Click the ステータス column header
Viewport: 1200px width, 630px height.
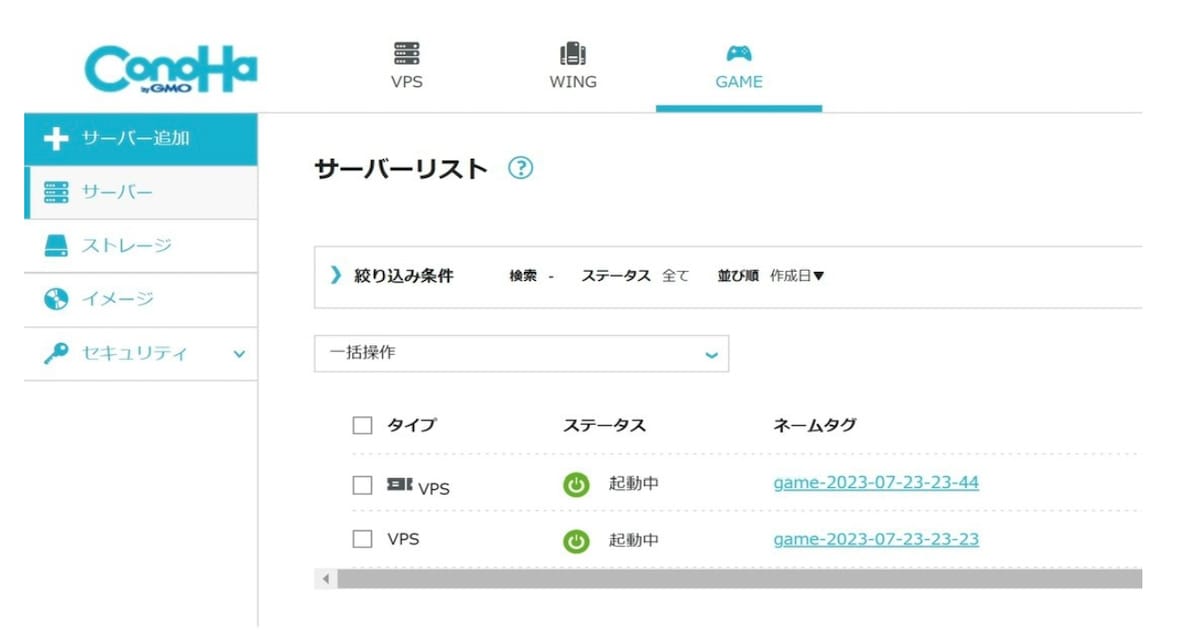[604, 425]
